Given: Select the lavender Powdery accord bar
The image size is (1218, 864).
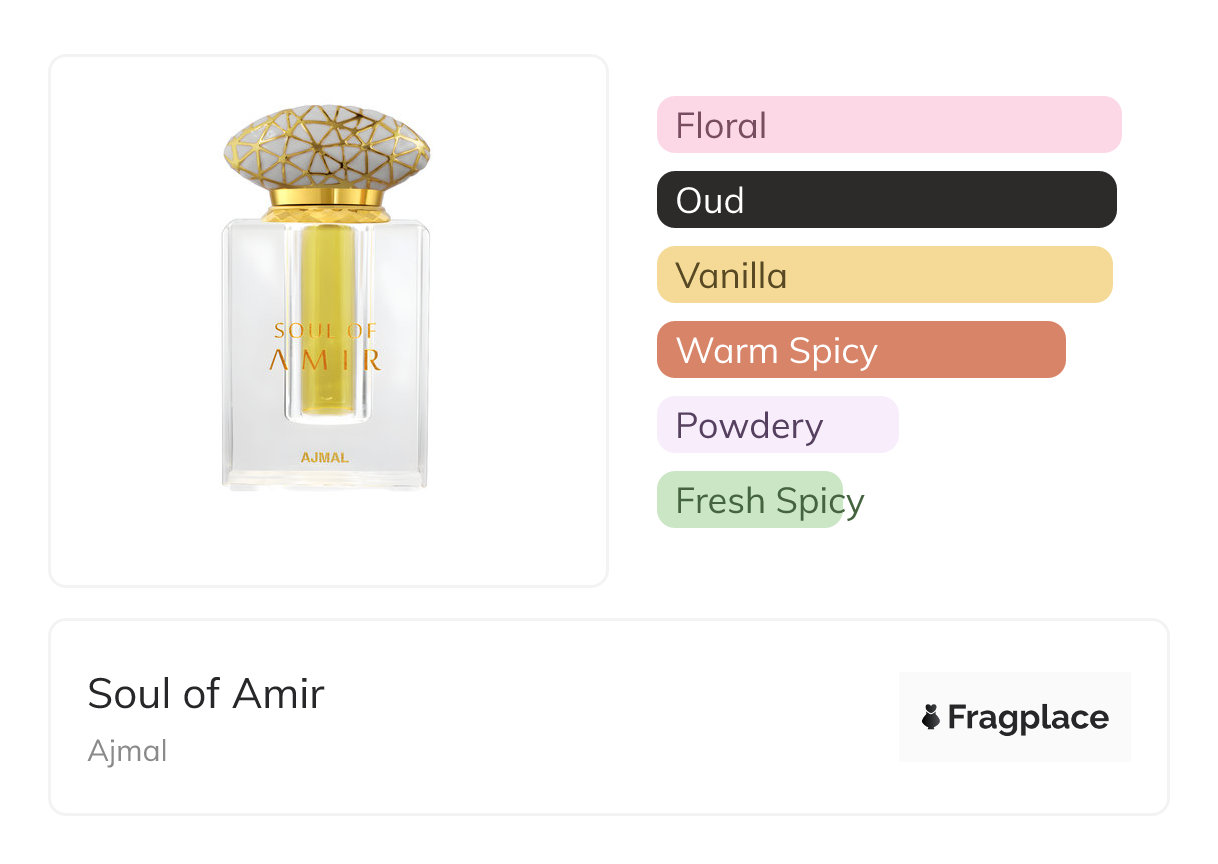Looking at the screenshot, I should (x=777, y=425).
